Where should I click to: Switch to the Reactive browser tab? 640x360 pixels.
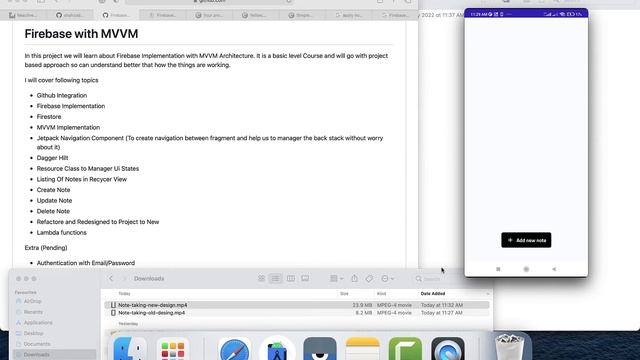click(23, 15)
